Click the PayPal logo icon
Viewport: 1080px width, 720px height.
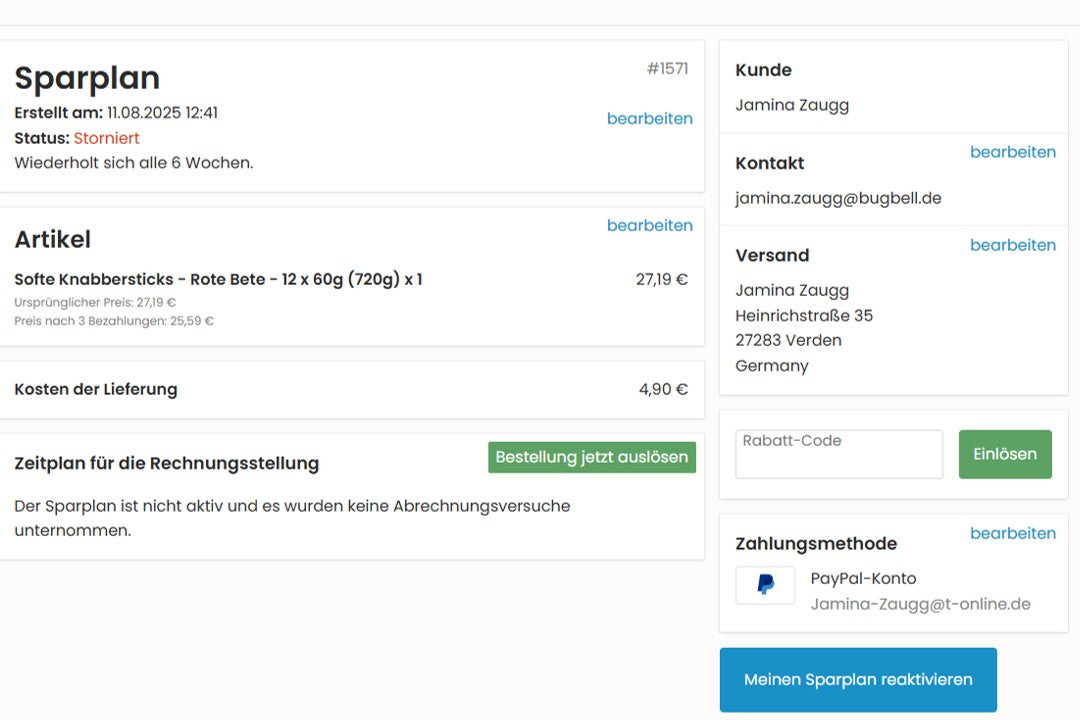(x=765, y=586)
